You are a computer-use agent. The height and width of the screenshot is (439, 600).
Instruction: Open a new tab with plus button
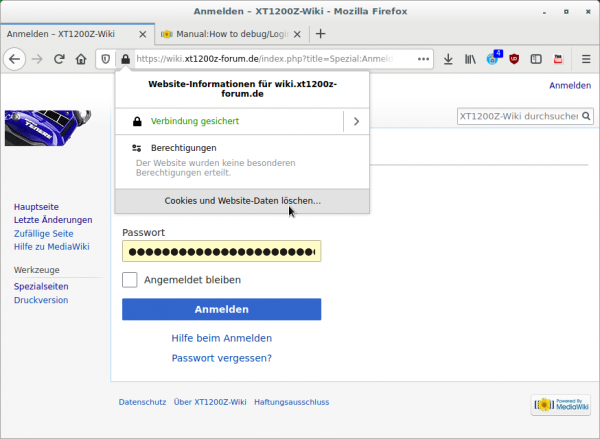click(x=321, y=33)
